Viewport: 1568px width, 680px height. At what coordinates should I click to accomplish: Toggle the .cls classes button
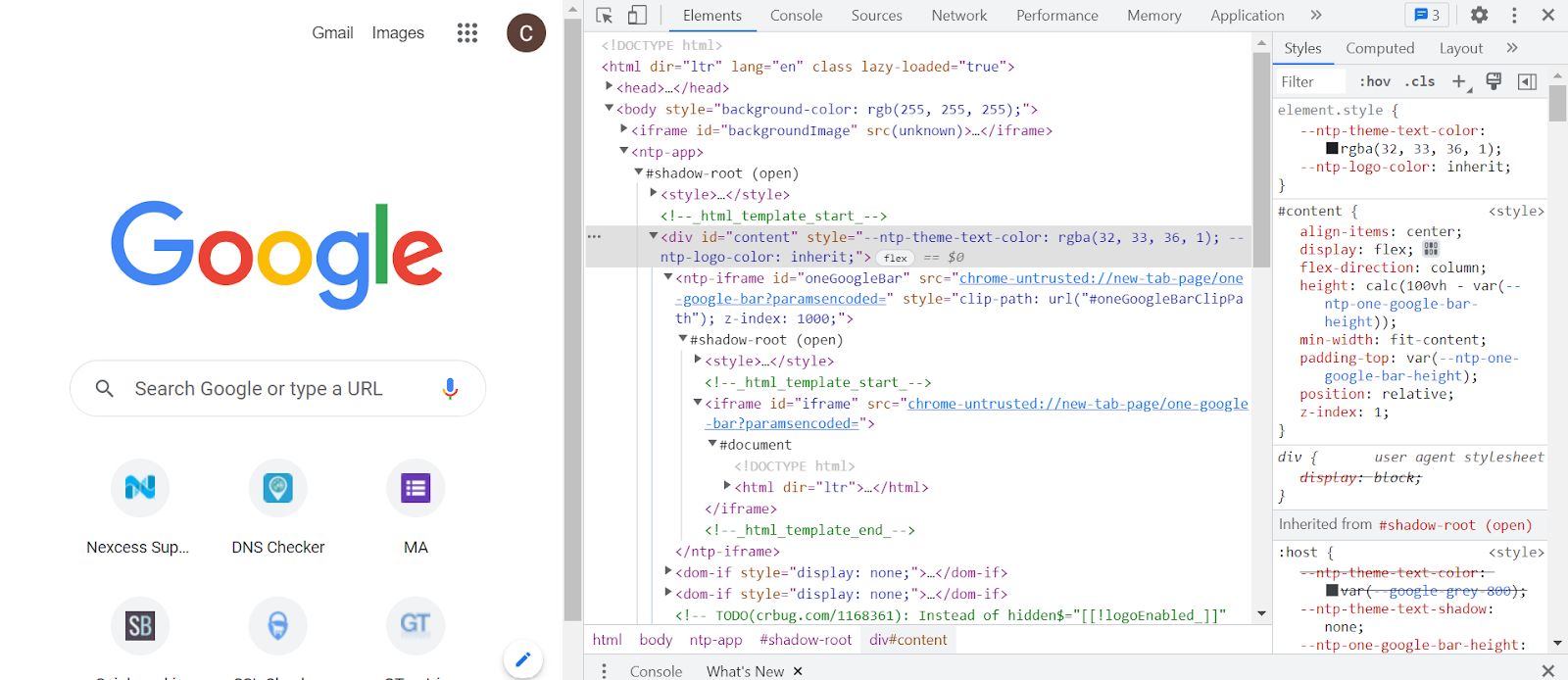click(1420, 81)
